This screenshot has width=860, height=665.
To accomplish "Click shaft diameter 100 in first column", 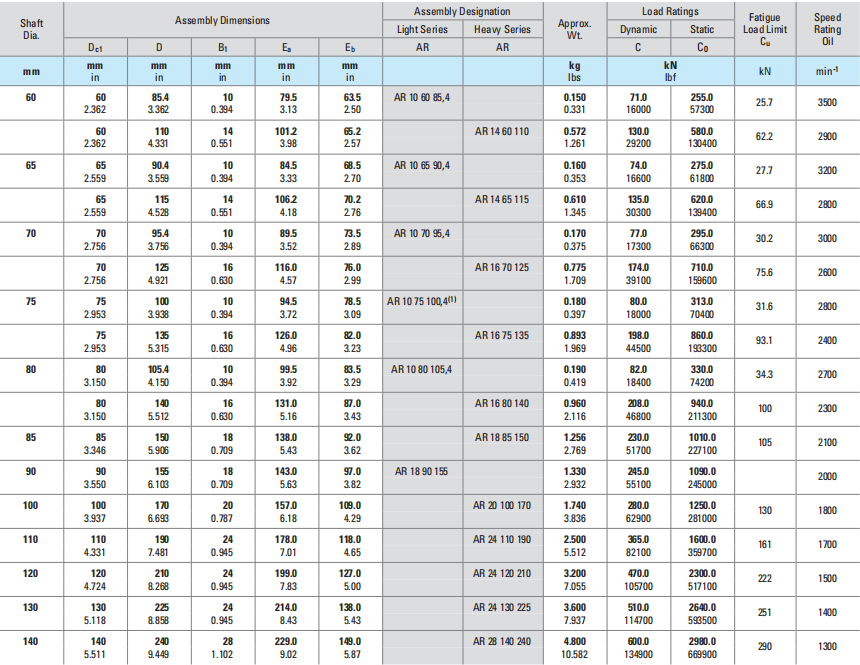I will [31, 505].
